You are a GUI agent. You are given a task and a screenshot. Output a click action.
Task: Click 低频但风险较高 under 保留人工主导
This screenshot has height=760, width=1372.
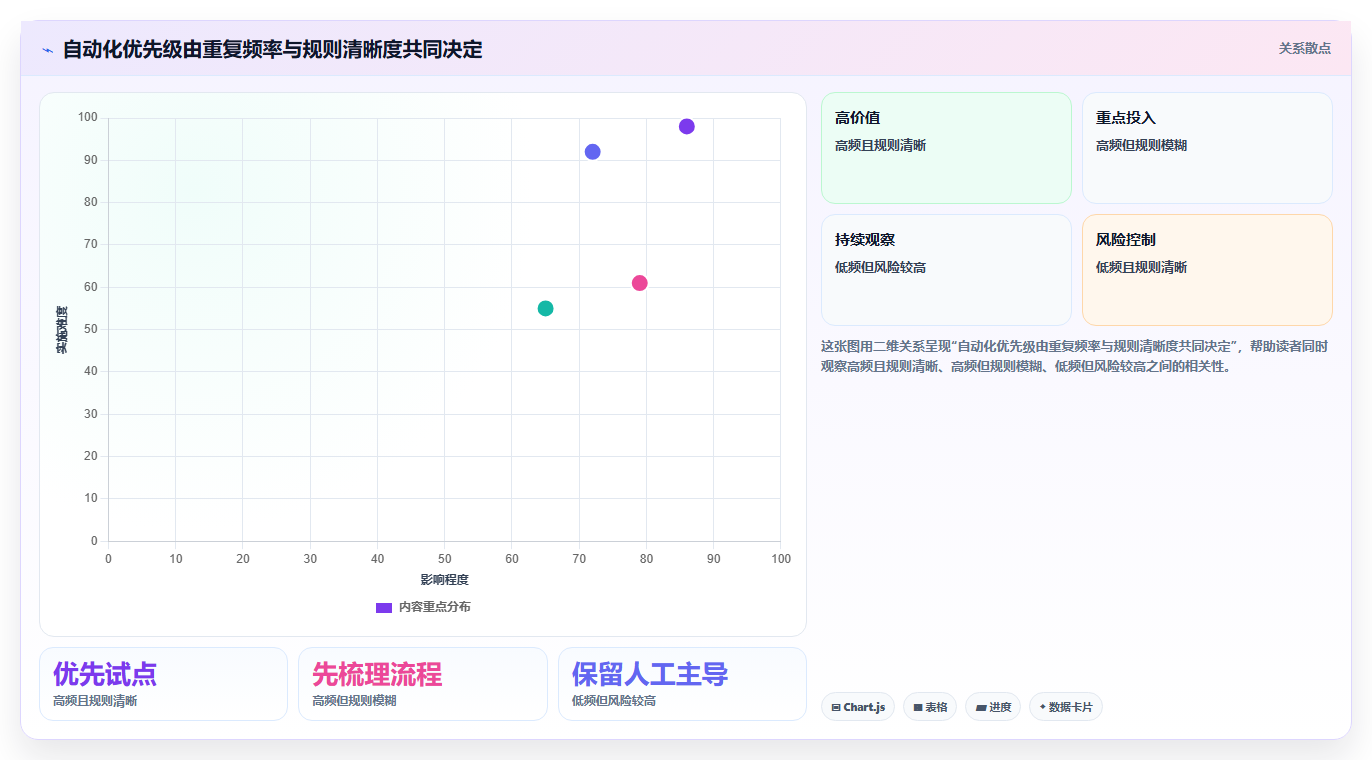click(614, 701)
